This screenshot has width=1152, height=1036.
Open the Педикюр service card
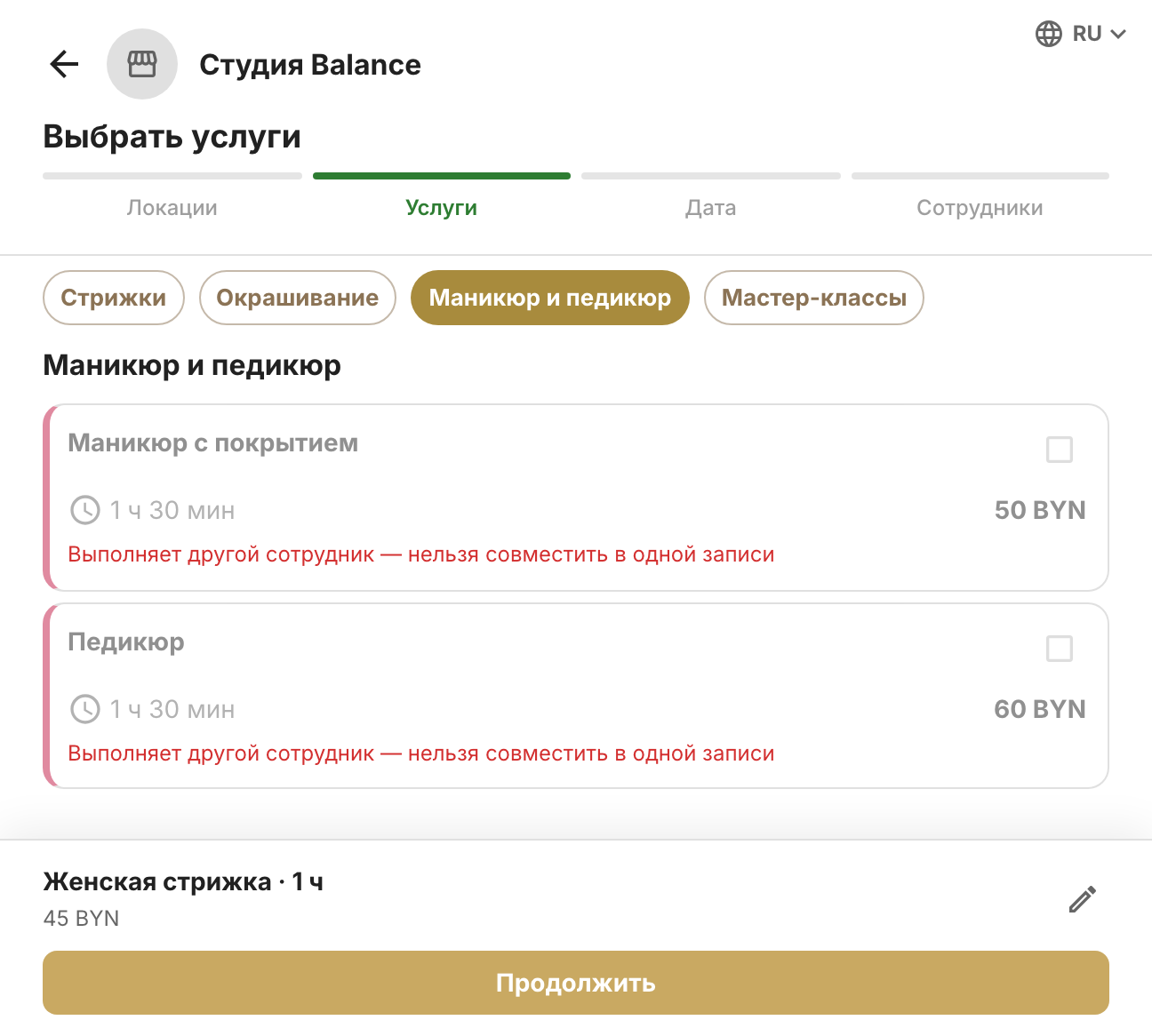pos(576,696)
